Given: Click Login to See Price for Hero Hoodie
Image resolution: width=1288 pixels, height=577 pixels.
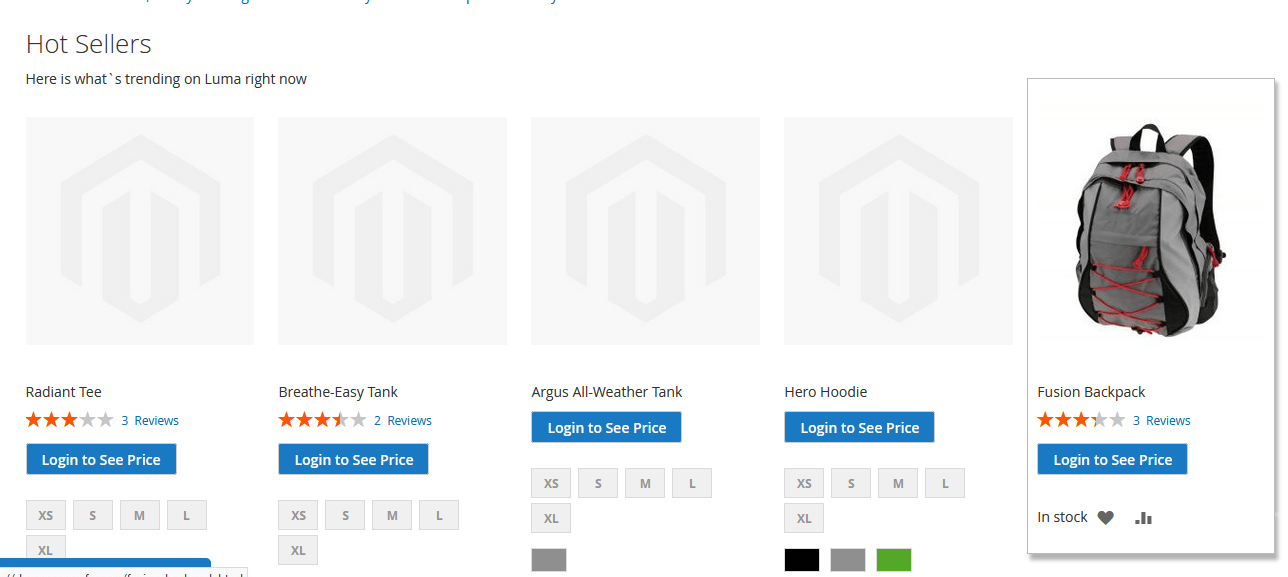Looking at the screenshot, I should pyautogui.click(x=859, y=426).
